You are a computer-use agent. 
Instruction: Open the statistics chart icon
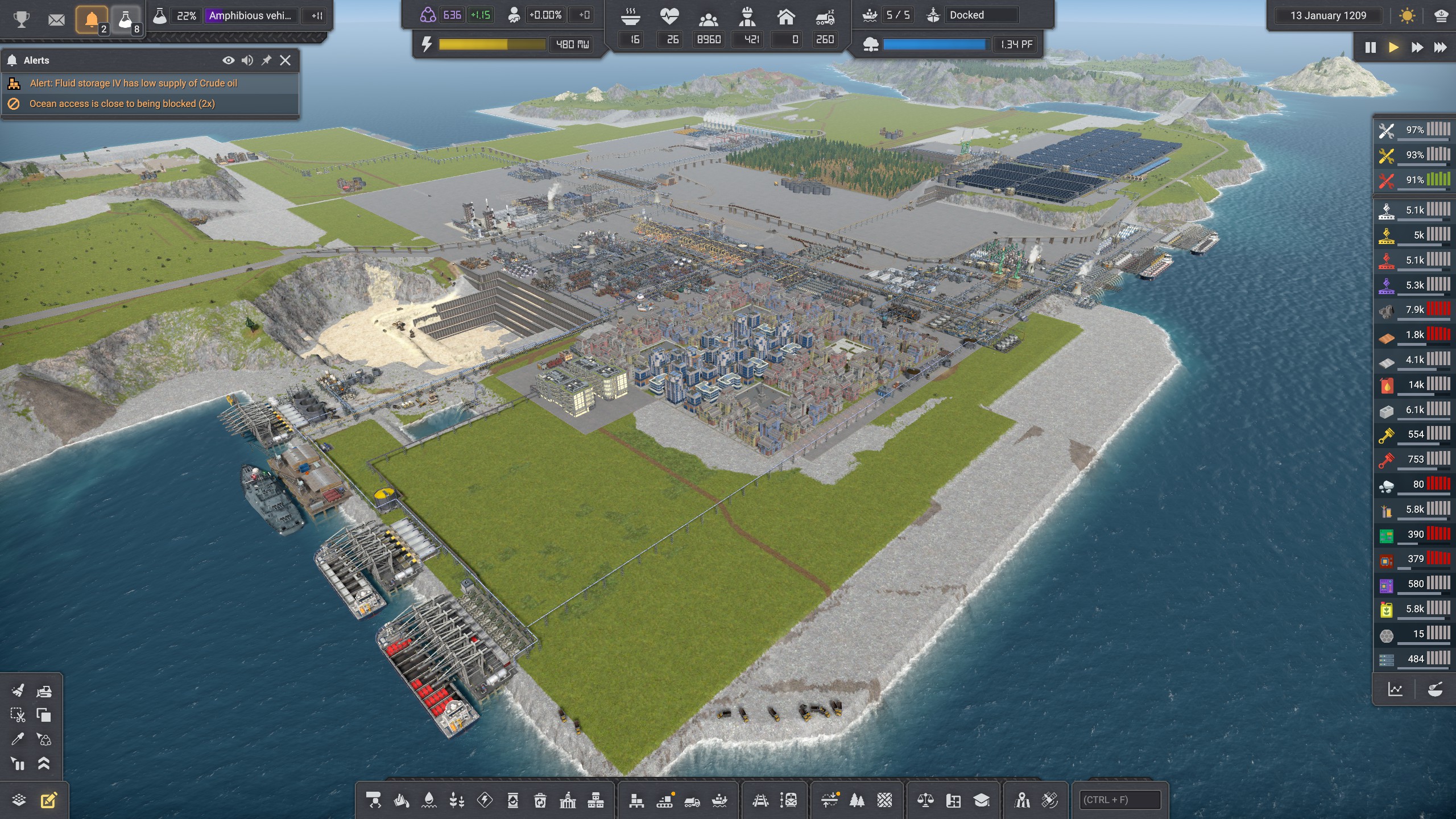[1395, 689]
